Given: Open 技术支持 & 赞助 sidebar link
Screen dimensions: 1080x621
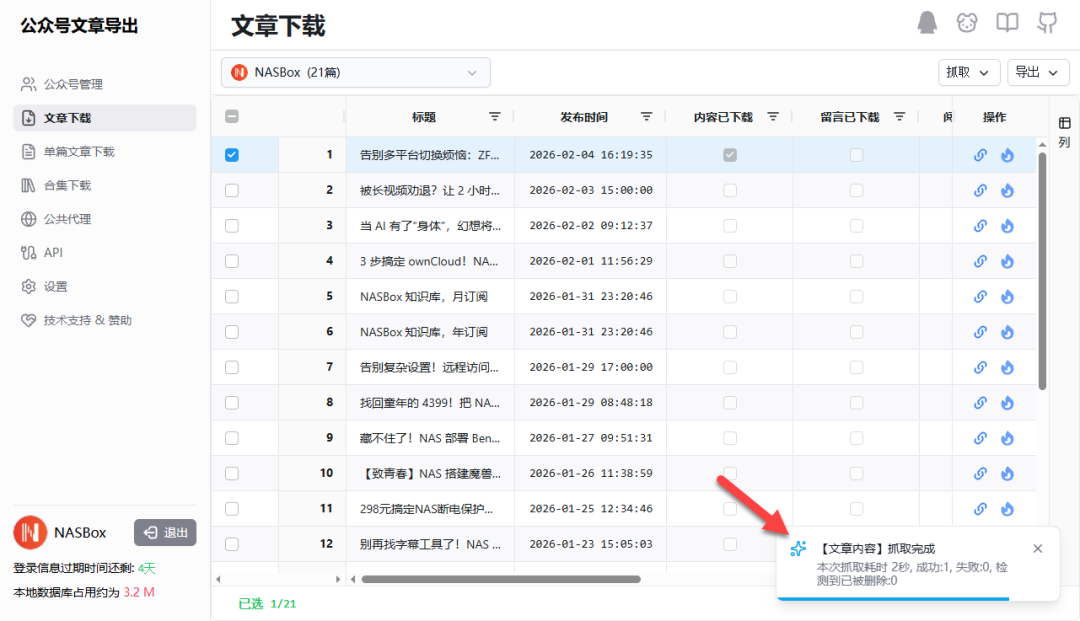Looking at the screenshot, I should [87, 320].
